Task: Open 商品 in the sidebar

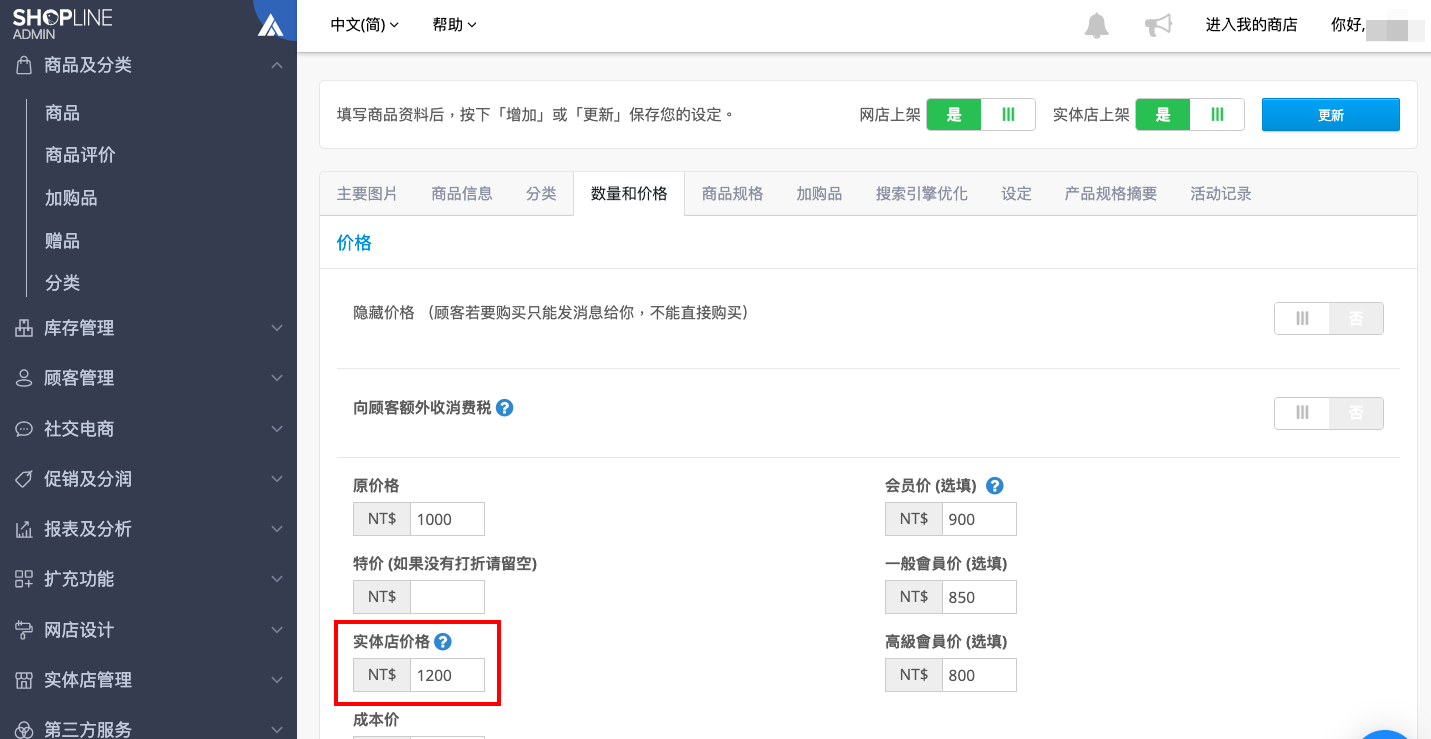Action: coord(62,113)
